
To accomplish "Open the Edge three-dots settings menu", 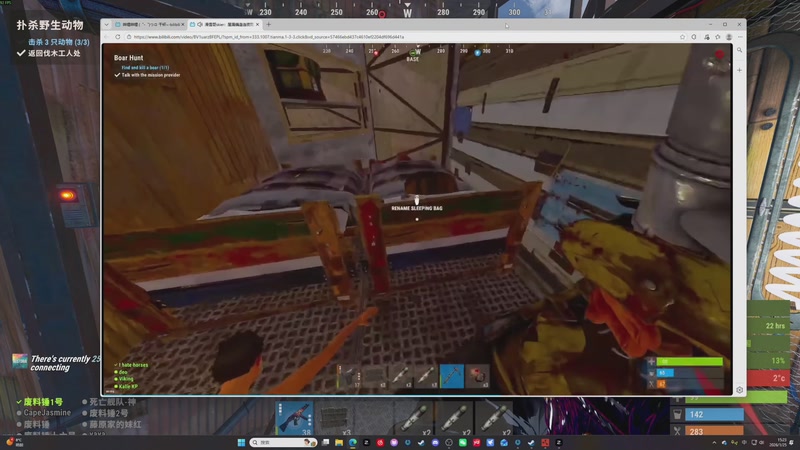I will click(x=740, y=37).
